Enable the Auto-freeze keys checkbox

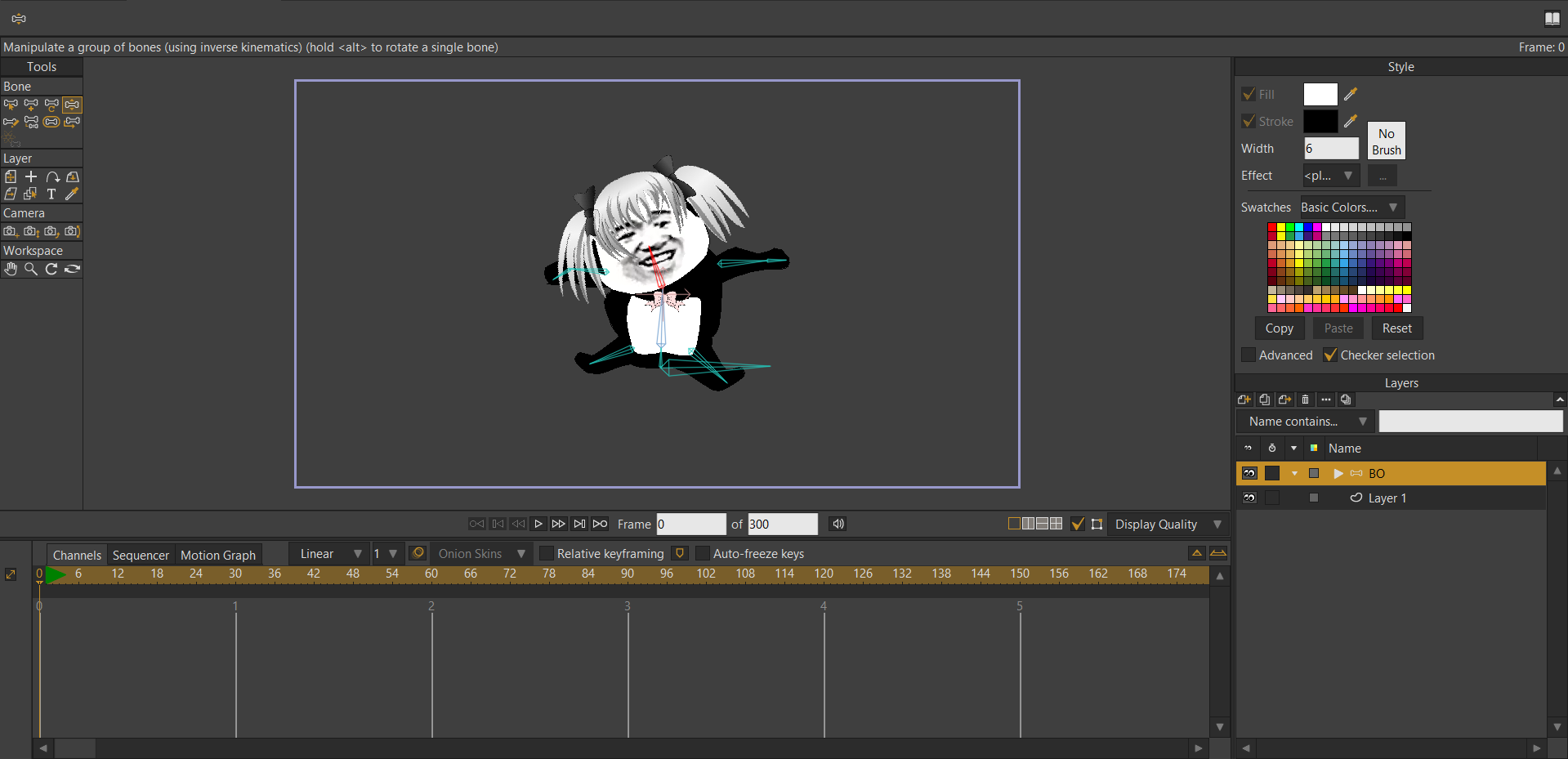[703, 554]
